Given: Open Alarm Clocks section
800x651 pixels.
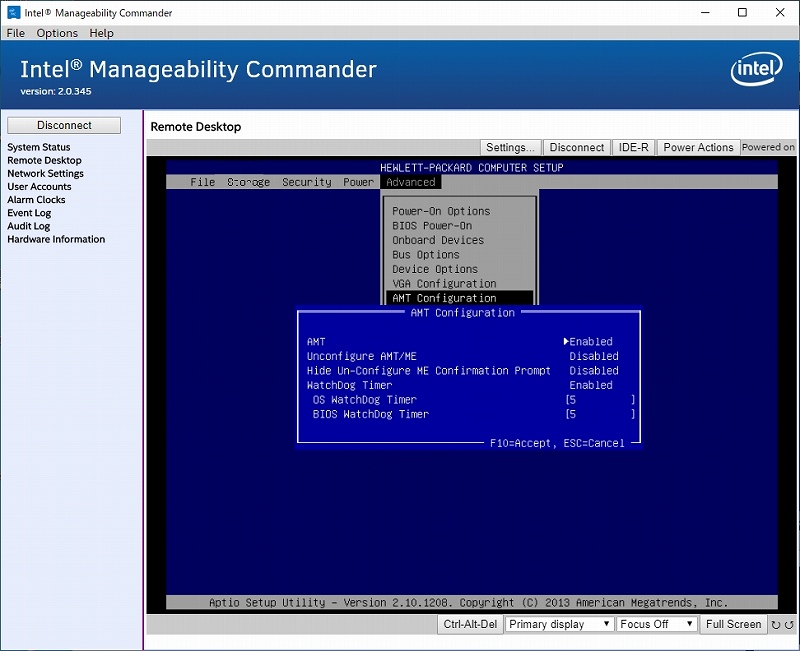Looking at the screenshot, I should (36, 200).
